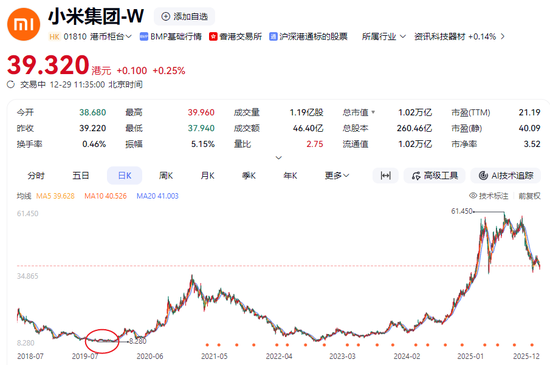Click the 沪深港通标的股票 tag icon

pos(273,36)
